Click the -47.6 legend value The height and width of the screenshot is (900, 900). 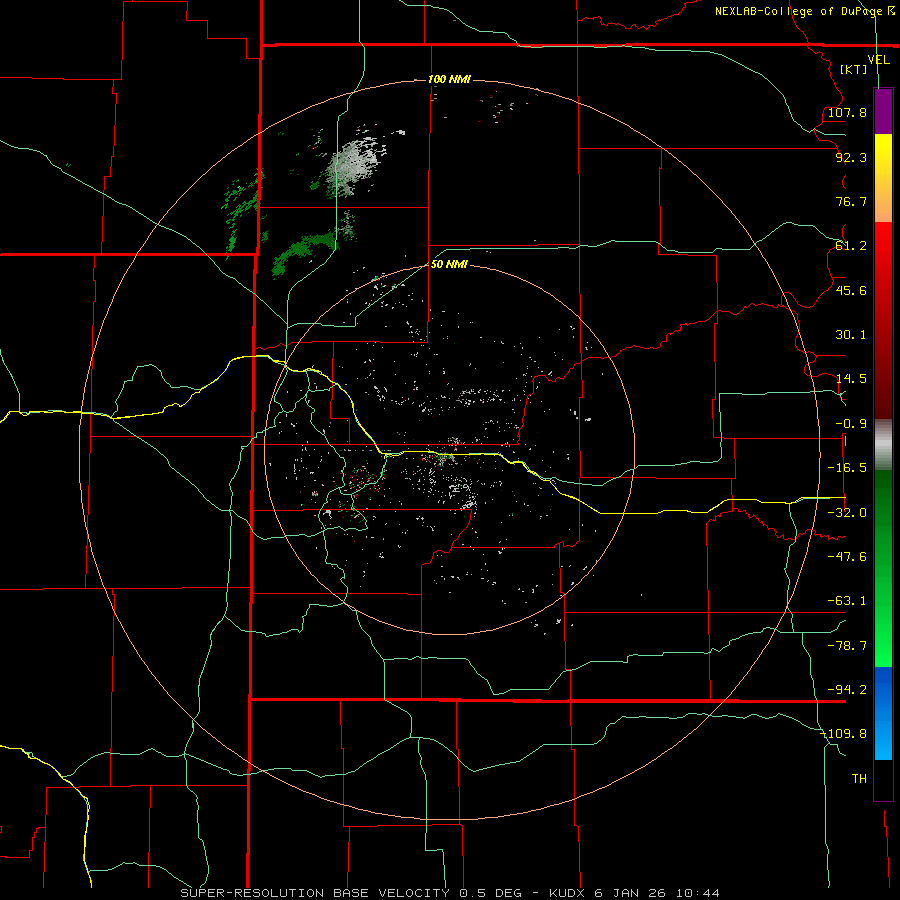pyautogui.click(x=847, y=557)
